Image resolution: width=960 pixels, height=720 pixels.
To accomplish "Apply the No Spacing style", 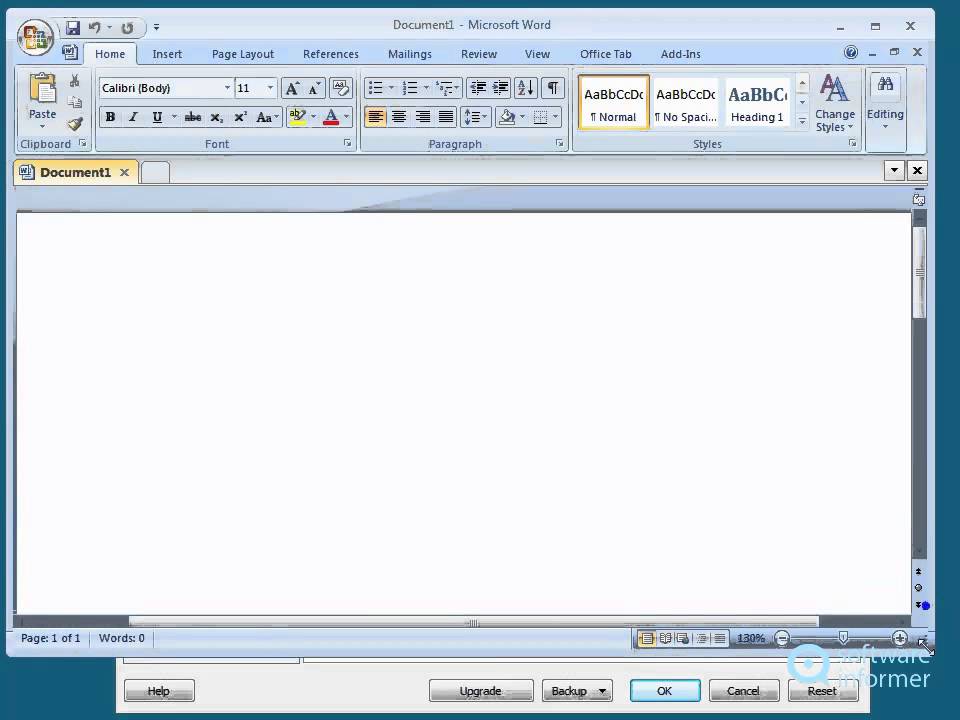I will tap(686, 102).
